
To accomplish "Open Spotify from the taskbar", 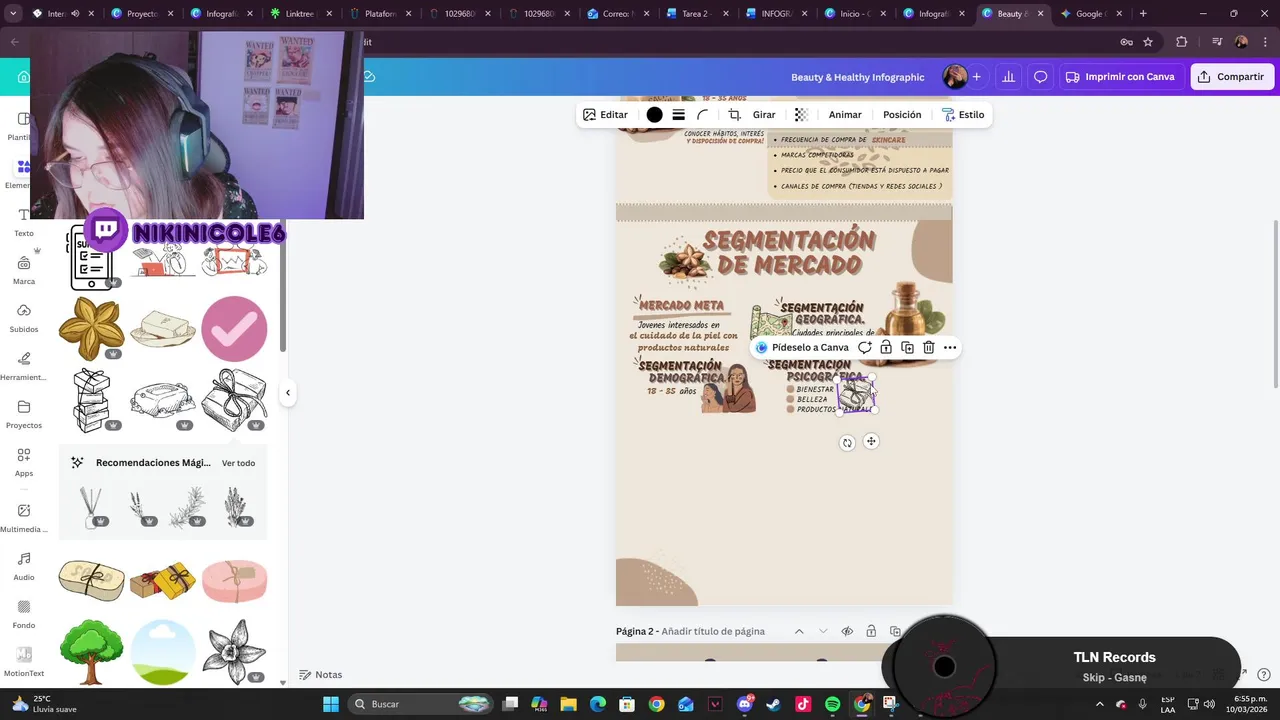I will 833,704.
